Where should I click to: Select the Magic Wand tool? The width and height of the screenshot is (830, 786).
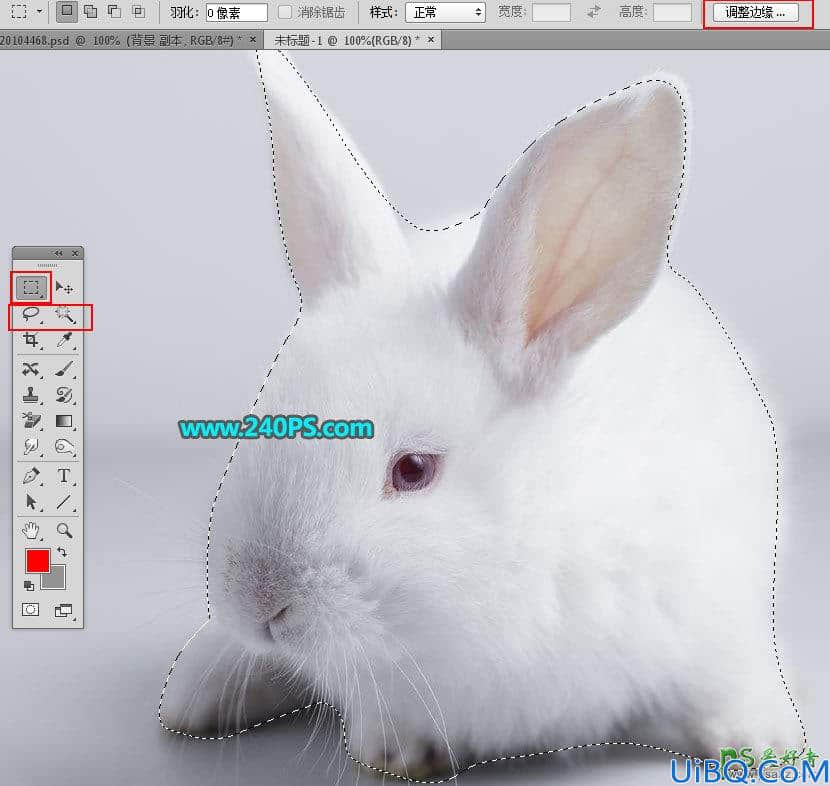tap(65, 315)
